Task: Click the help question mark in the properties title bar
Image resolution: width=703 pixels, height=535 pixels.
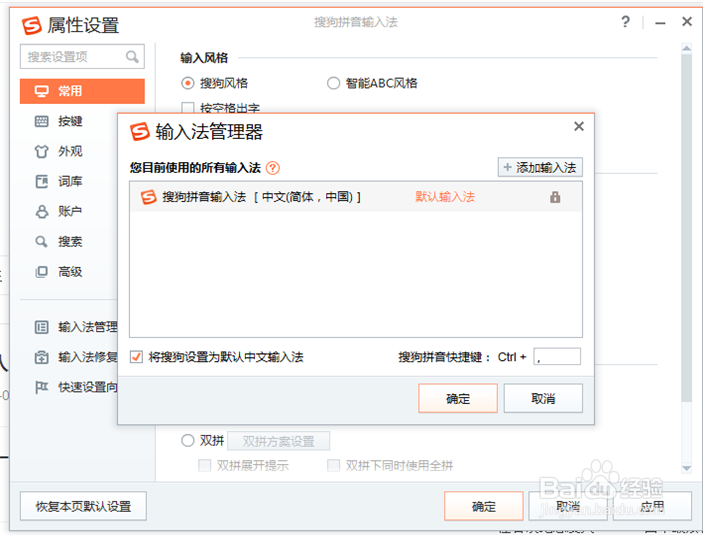Action: (x=625, y=22)
